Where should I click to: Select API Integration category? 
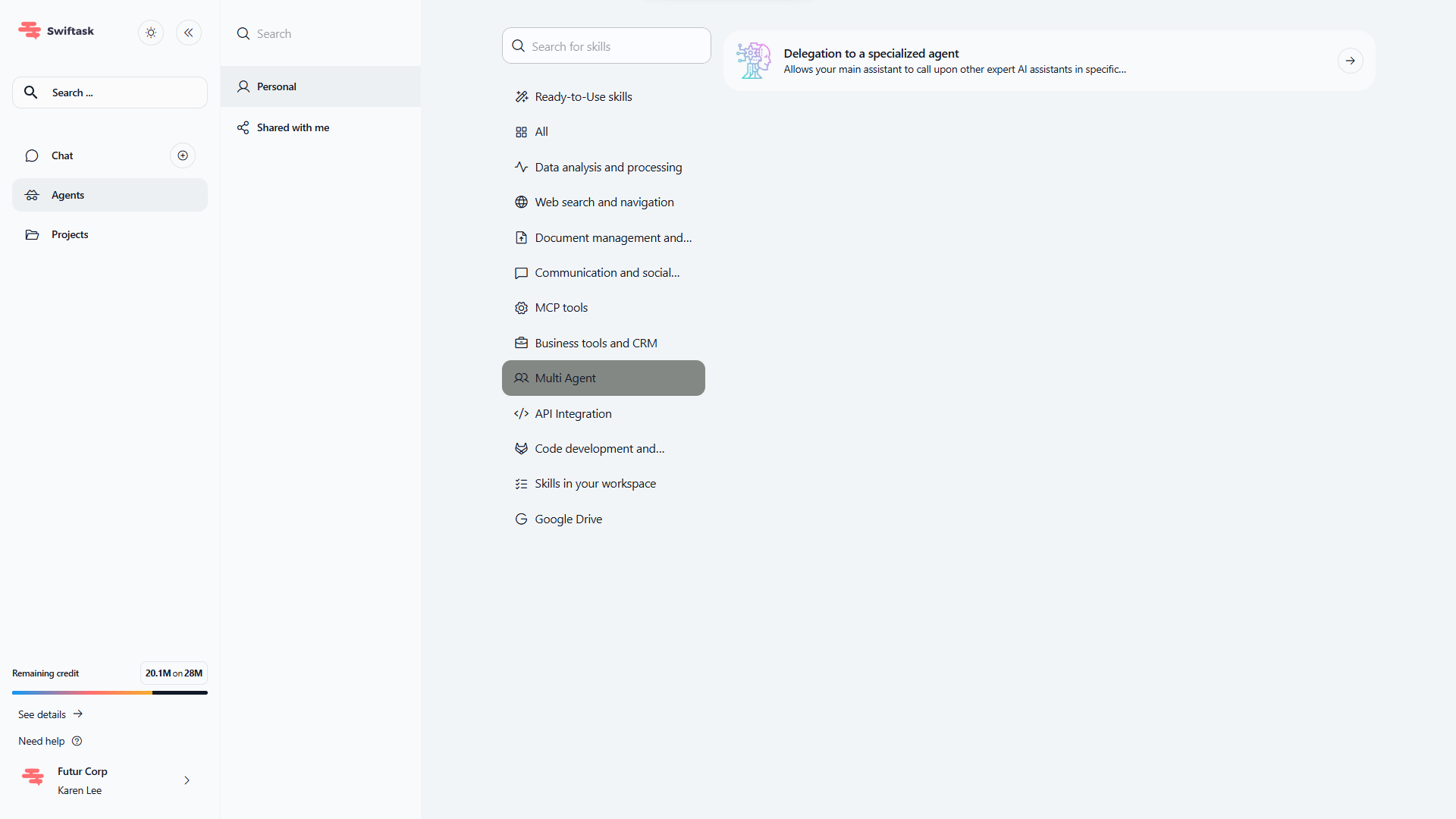pyautogui.click(x=573, y=413)
